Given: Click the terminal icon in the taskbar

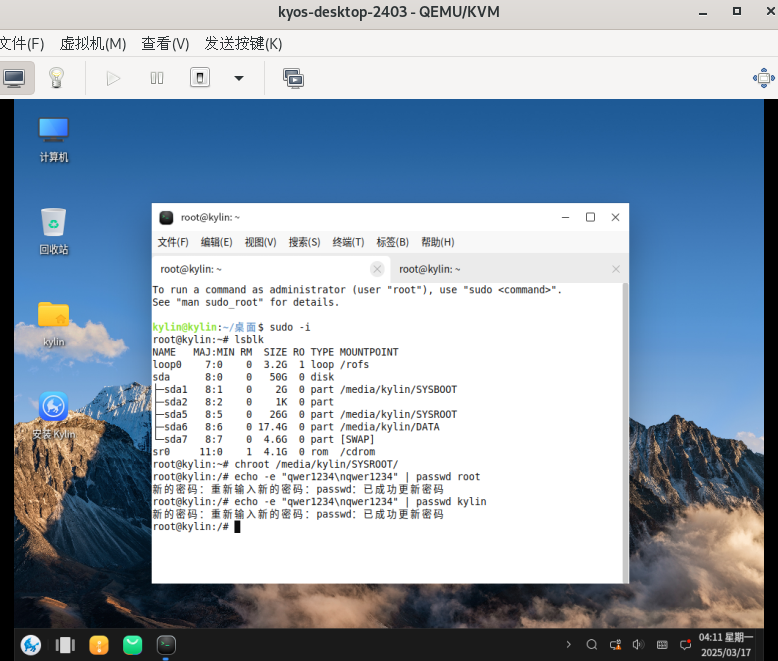Looking at the screenshot, I should coord(166,645).
